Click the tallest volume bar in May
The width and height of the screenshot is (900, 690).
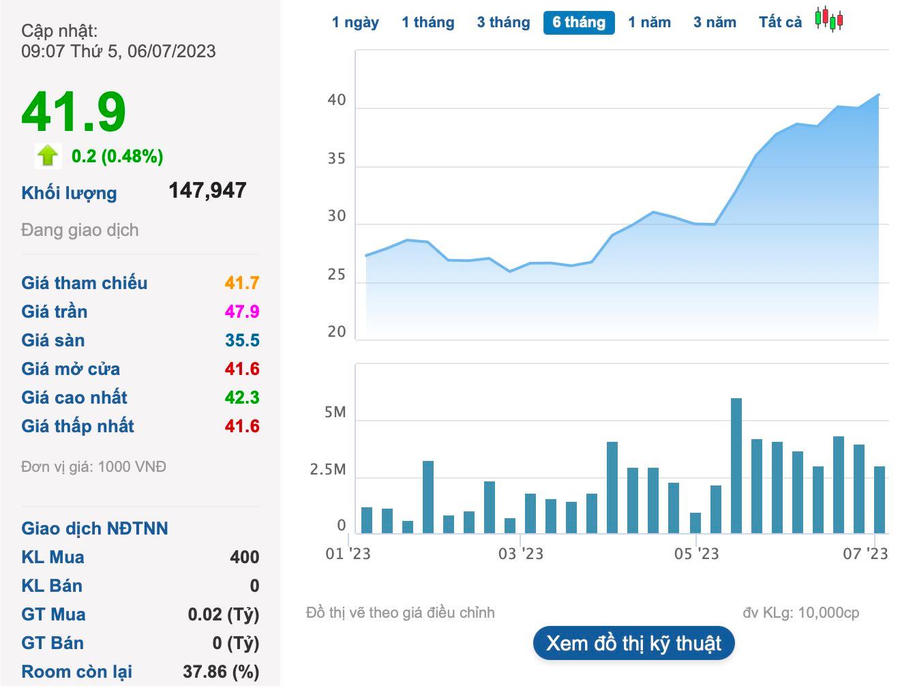736,465
